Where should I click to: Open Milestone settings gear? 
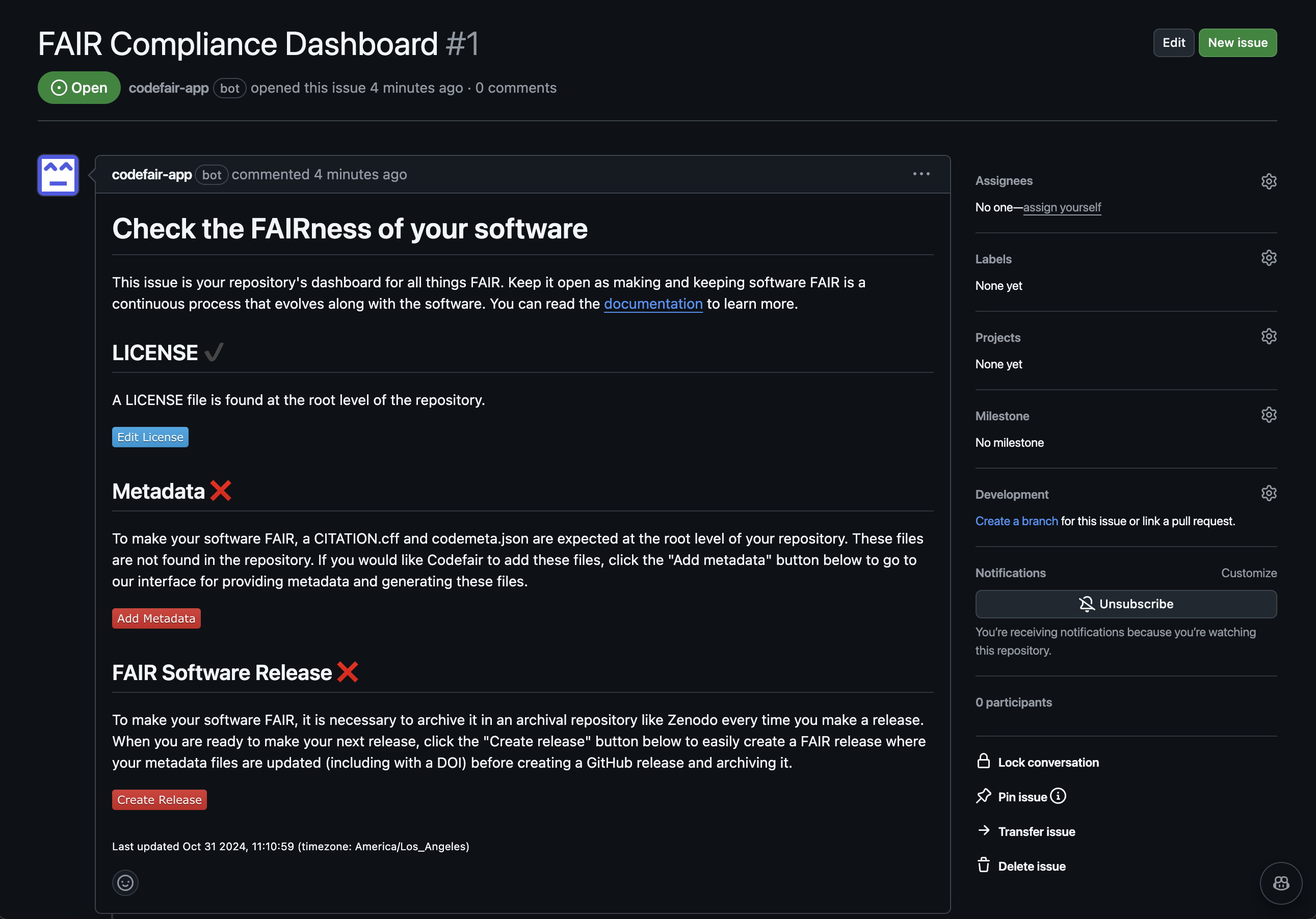point(1269,415)
